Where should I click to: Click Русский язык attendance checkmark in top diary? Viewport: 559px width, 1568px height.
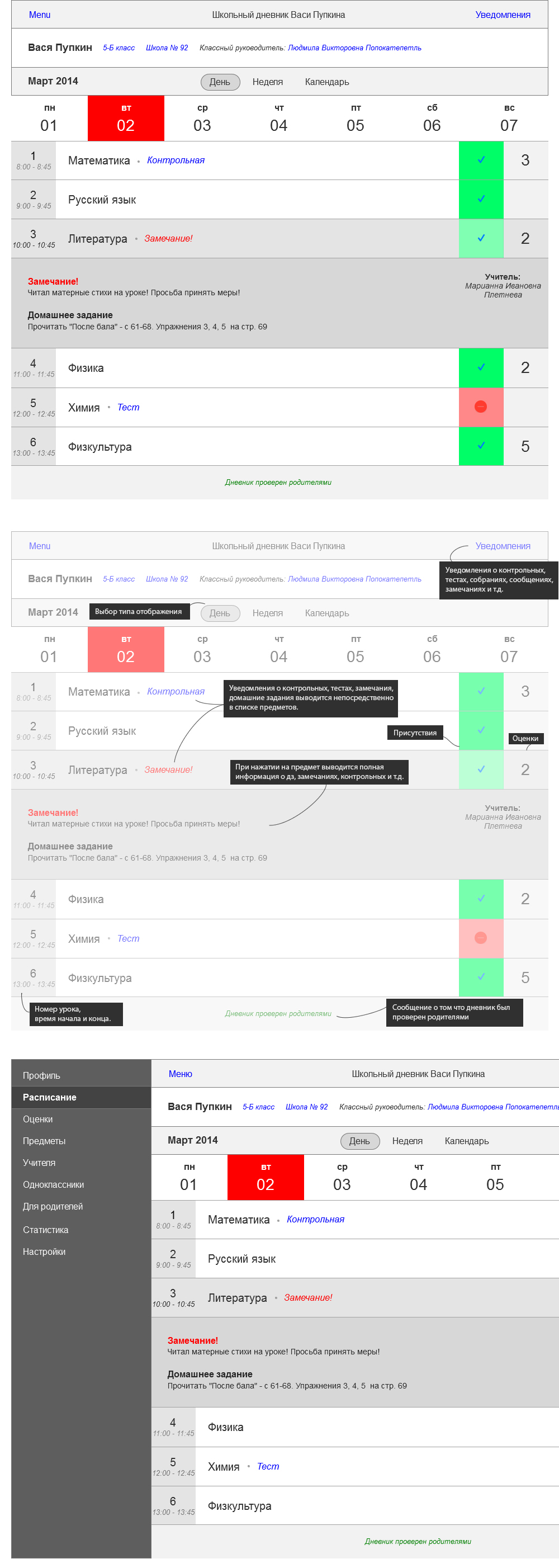pos(481,199)
